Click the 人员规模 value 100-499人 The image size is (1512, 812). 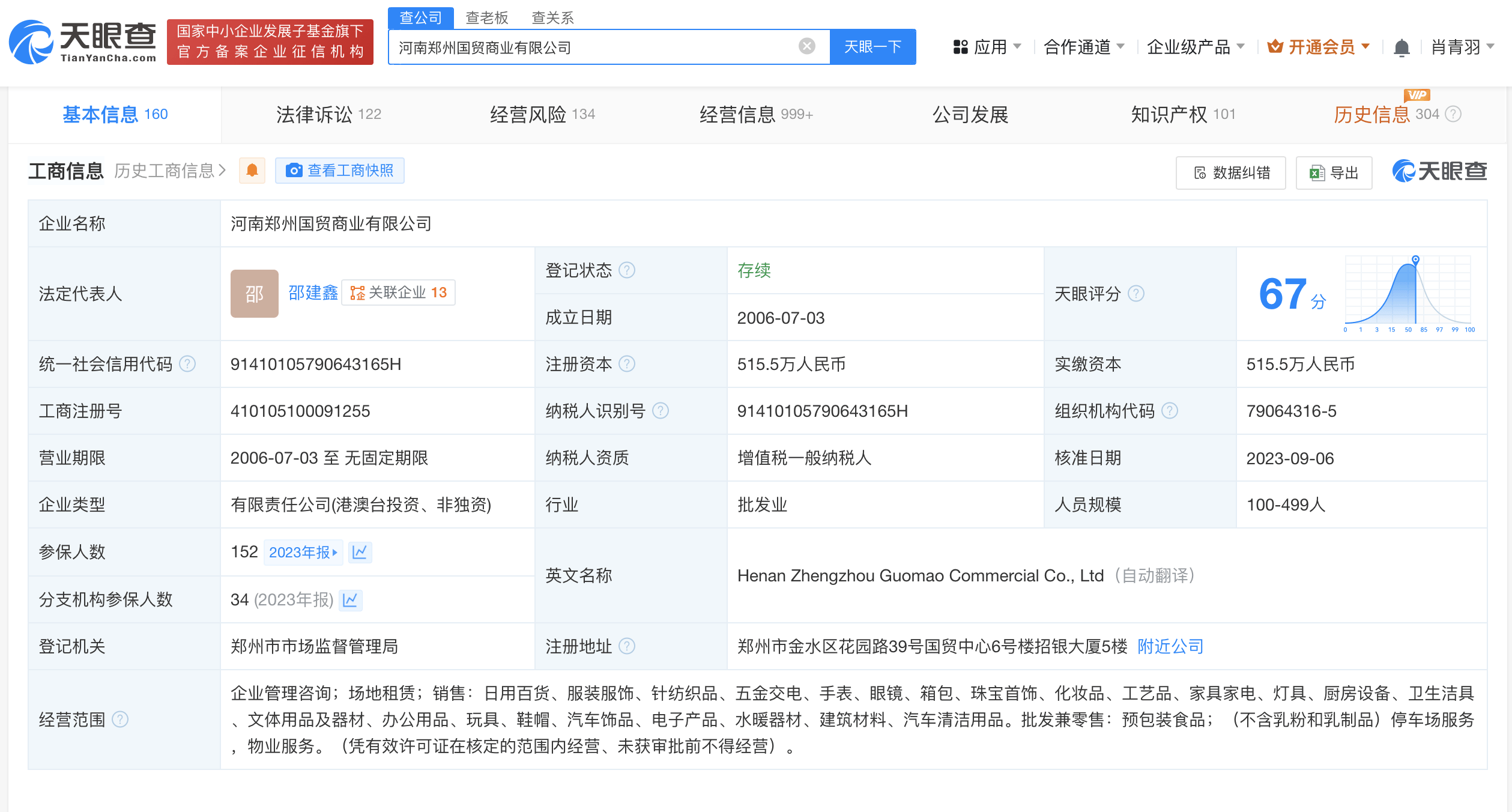(1286, 504)
